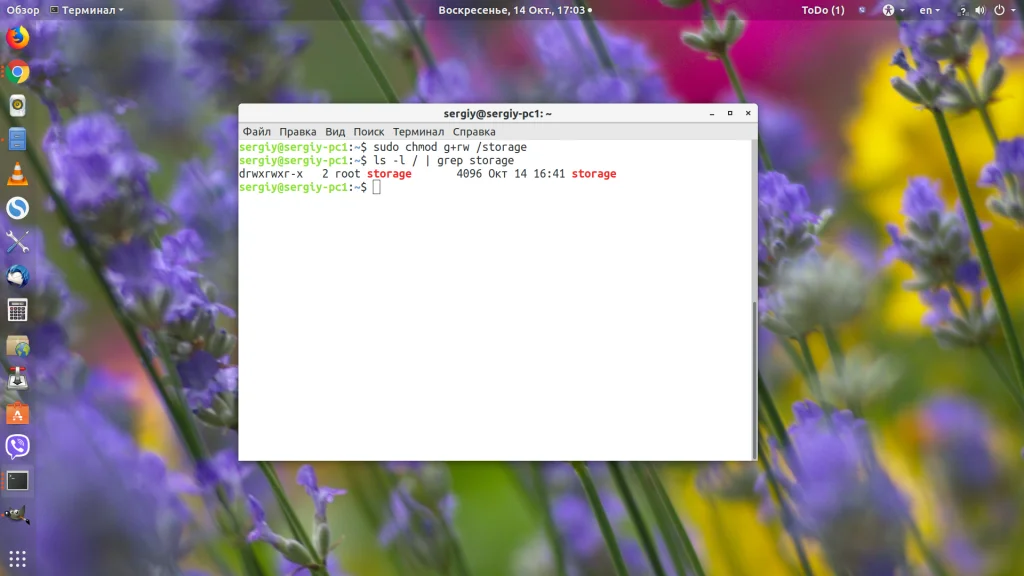Open the Терминал menu in the menu bar
The width and height of the screenshot is (1024, 576).
click(x=419, y=131)
